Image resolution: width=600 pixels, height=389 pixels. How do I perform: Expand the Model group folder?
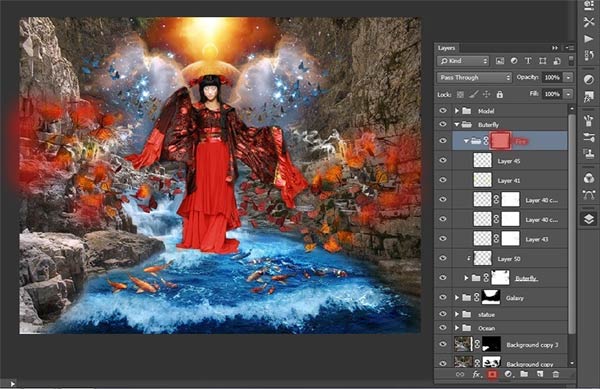(457, 111)
